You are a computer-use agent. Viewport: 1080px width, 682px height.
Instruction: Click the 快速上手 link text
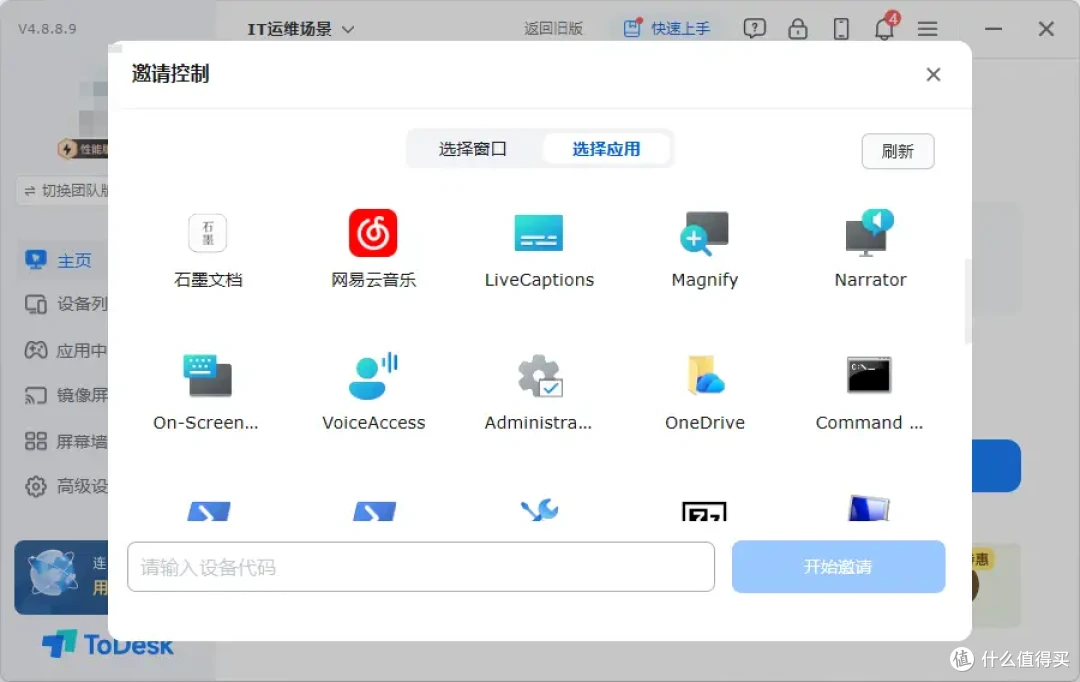(x=681, y=28)
